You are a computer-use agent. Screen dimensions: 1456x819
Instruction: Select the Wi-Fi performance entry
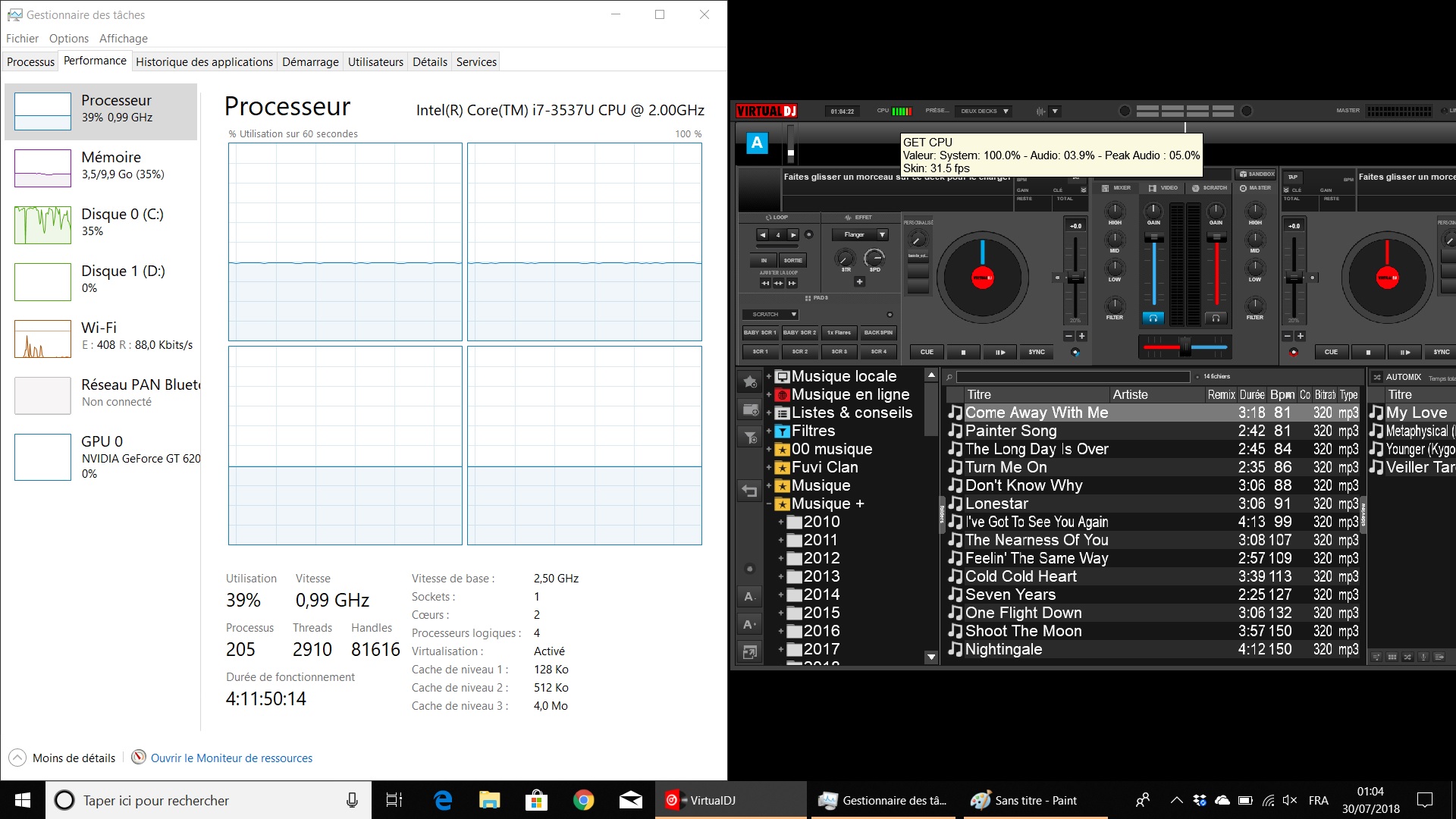coord(102,338)
